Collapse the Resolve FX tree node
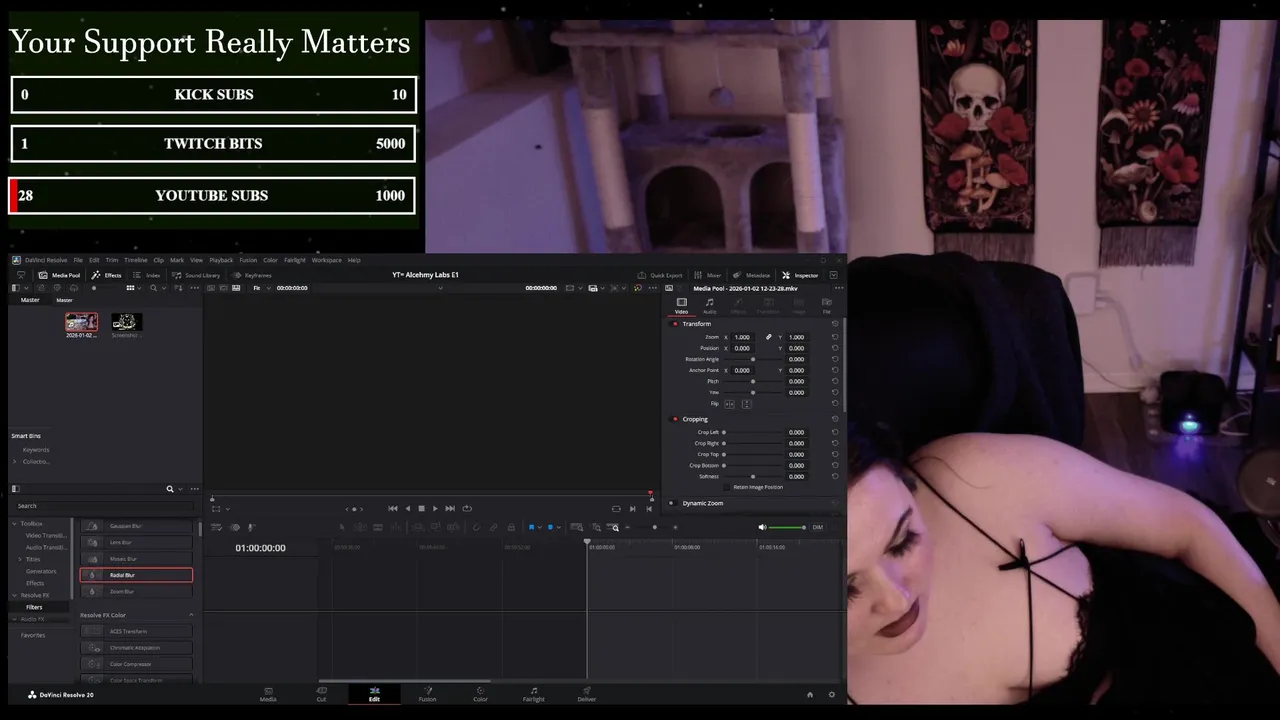 [14, 595]
